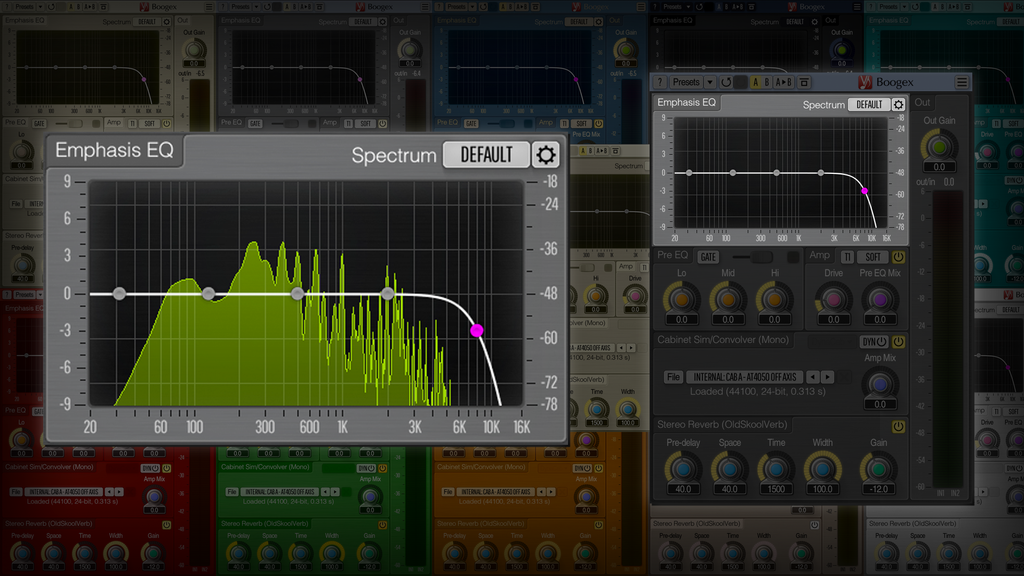Screen dimensions: 1024x576
Task: Open the INTERNAL: CAB A impulse selector
Action: pyautogui.click(x=745, y=377)
